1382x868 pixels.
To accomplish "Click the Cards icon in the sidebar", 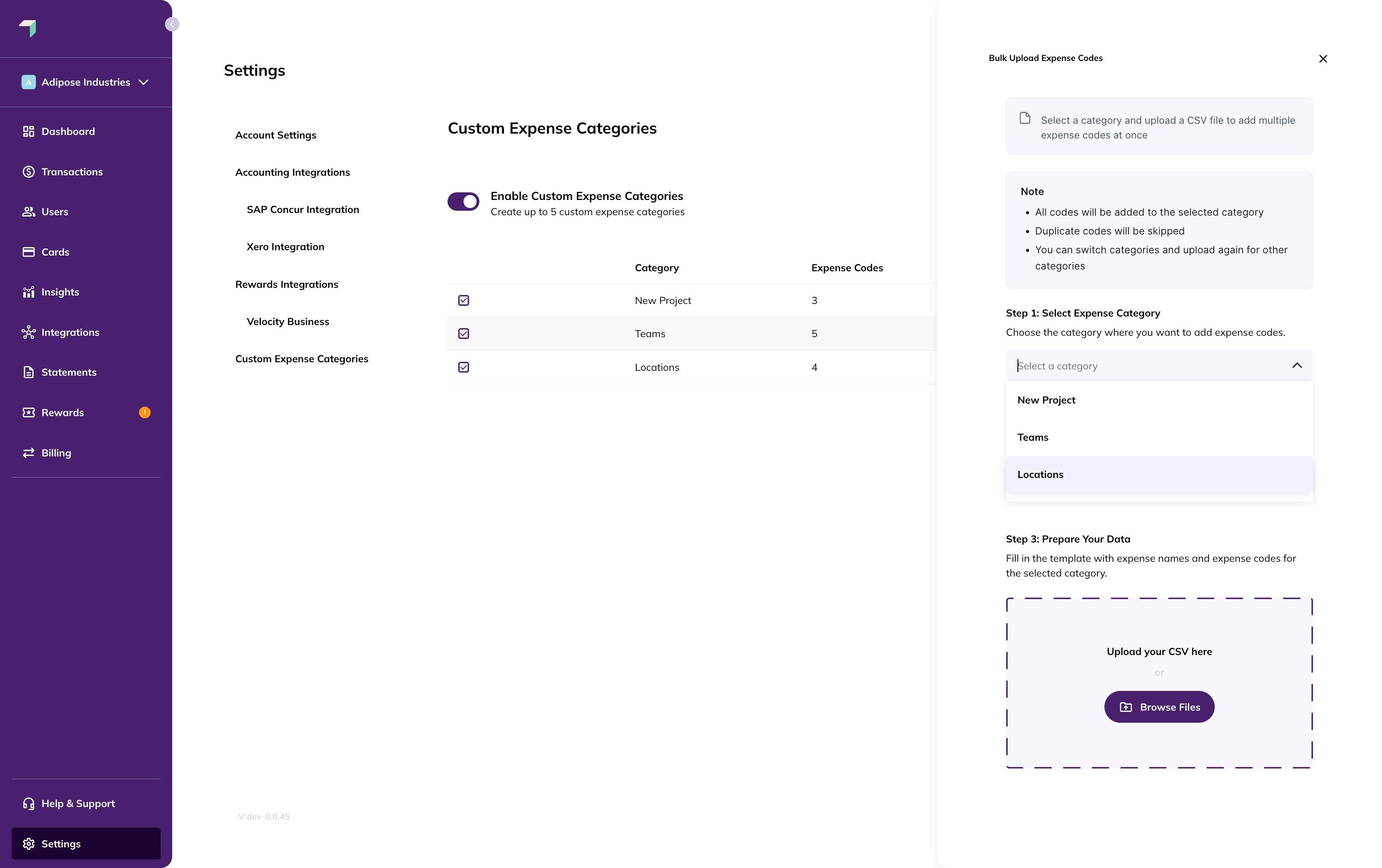I will click(29, 251).
